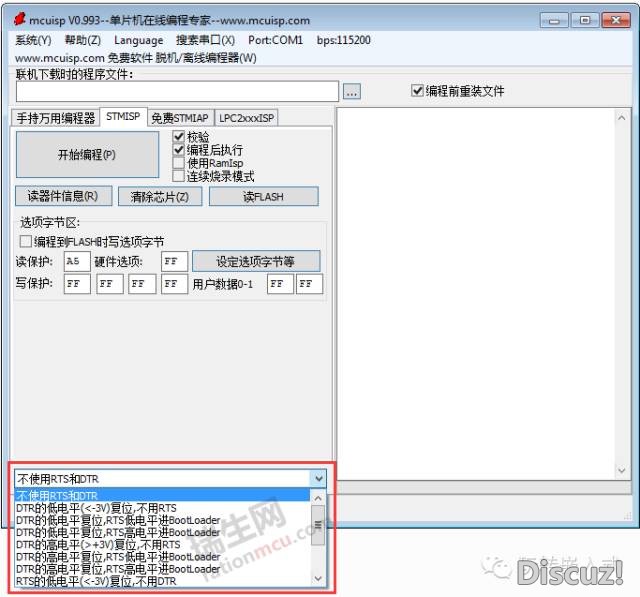This screenshot has height=597, width=640.
Task: Click the 开始编程(P) button
Action: (x=87, y=155)
